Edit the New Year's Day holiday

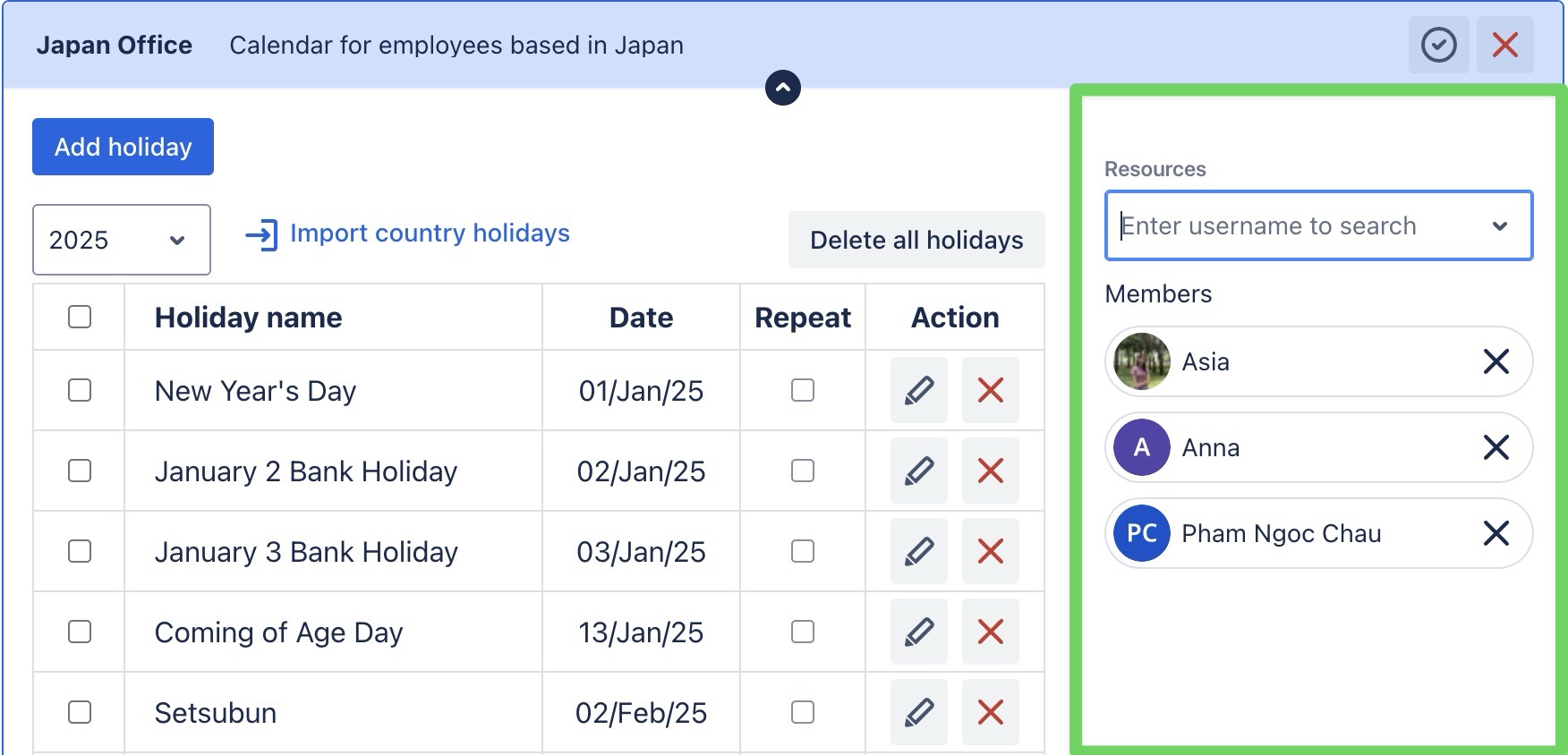[918, 390]
